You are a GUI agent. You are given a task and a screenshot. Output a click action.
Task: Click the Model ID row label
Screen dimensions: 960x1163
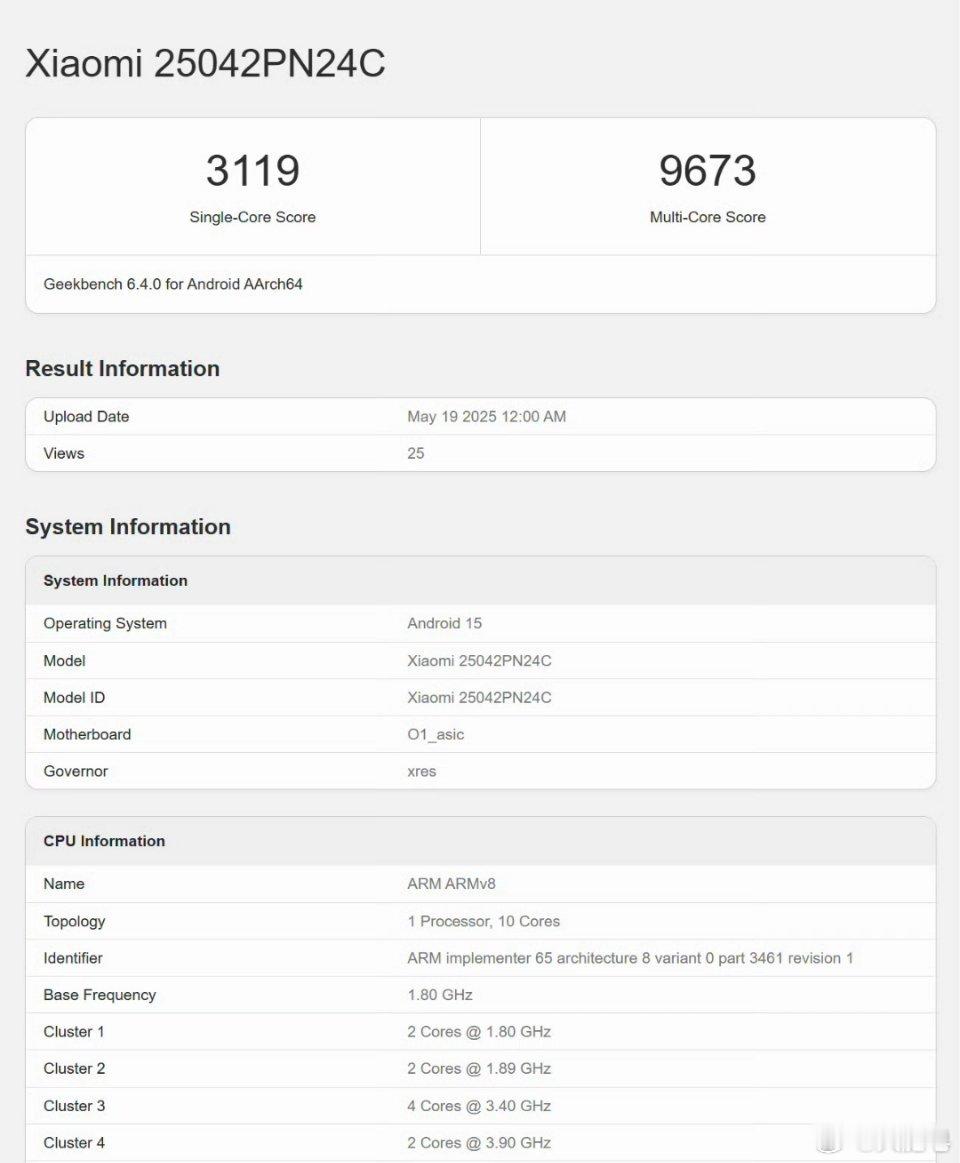[x=74, y=698]
